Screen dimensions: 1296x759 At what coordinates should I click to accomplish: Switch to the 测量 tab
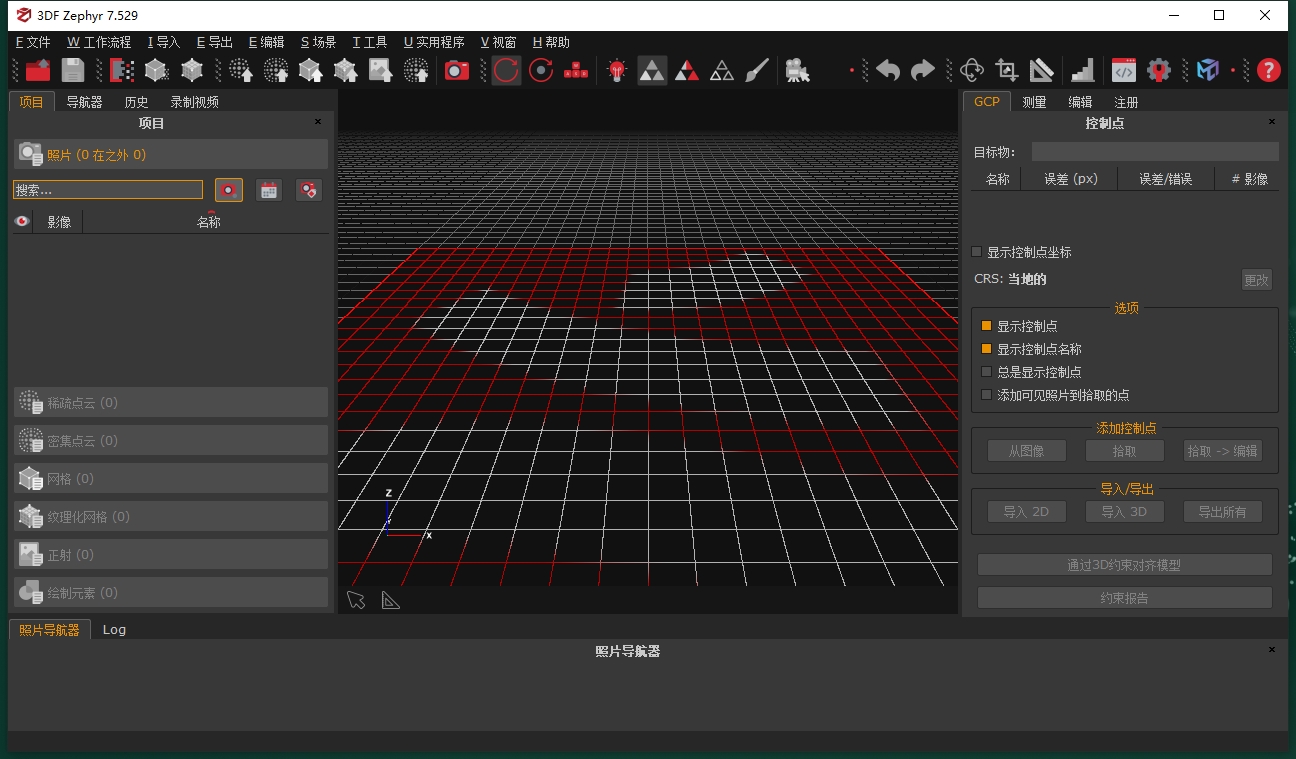point(1034,102)
